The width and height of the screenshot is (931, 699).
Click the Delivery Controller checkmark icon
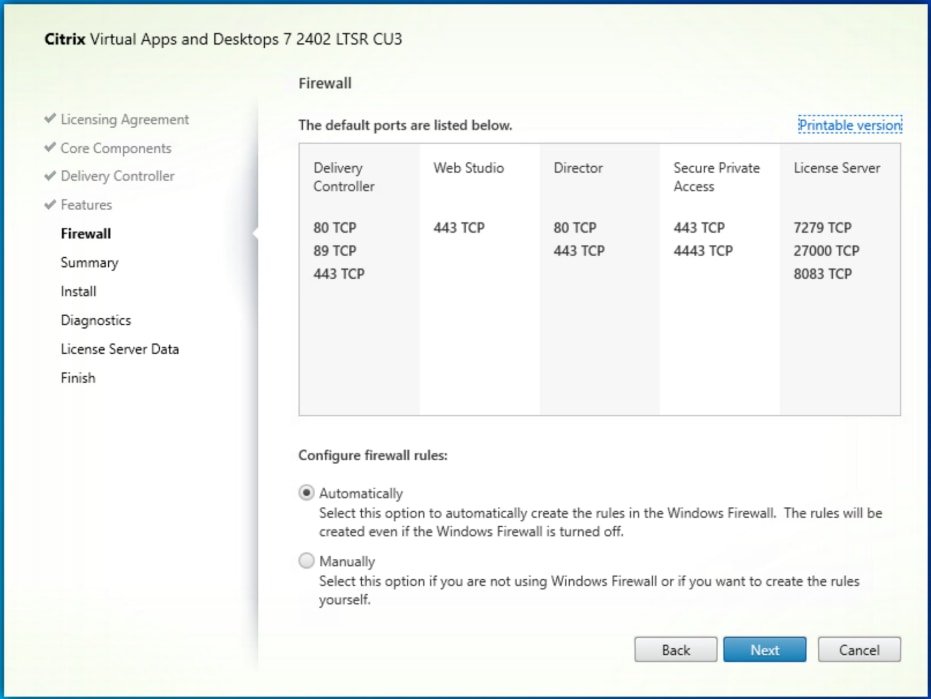(x=50, y=175)
